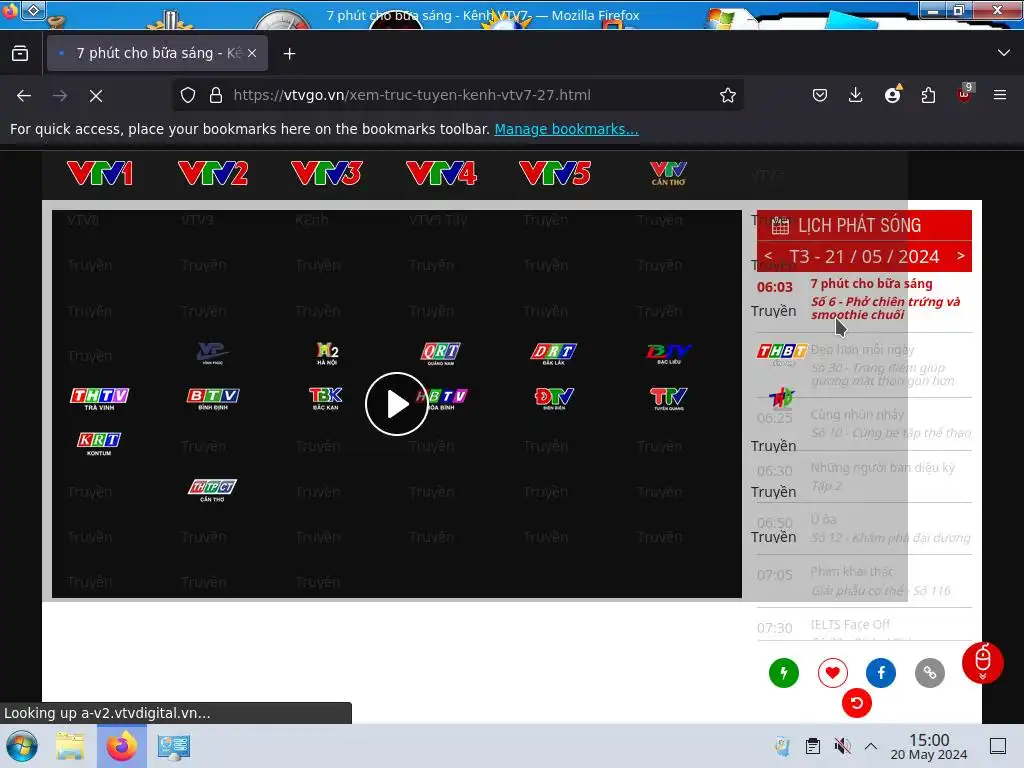Open the BTV Bạc Liêu channel
The image size is (1024, 768).
coord(669,353)
